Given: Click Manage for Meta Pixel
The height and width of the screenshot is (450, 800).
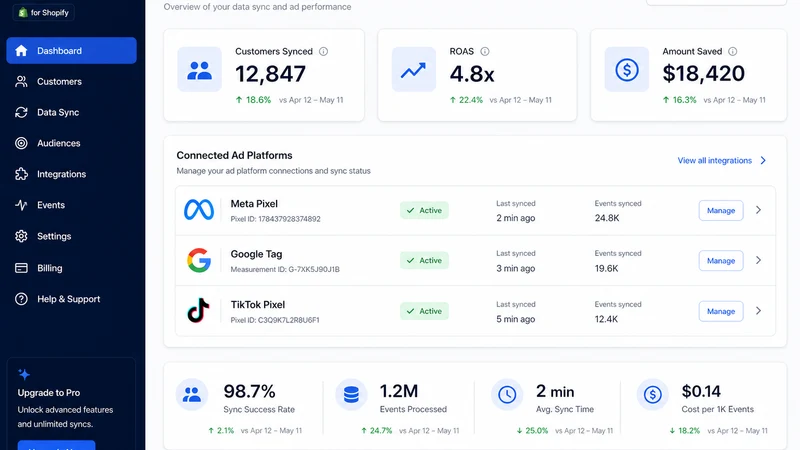Looking at the screenshot, I should (x=721, y=210).
